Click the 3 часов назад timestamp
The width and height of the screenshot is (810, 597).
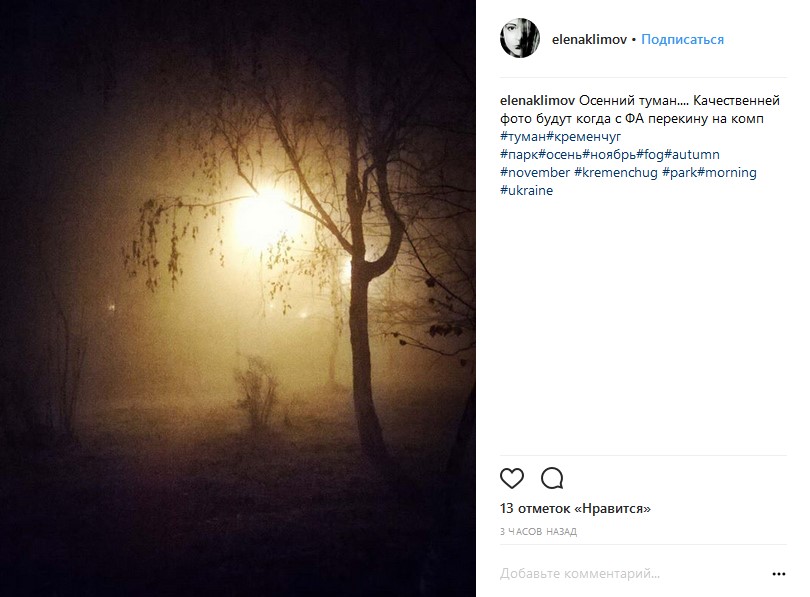click(x=538, y=531)
